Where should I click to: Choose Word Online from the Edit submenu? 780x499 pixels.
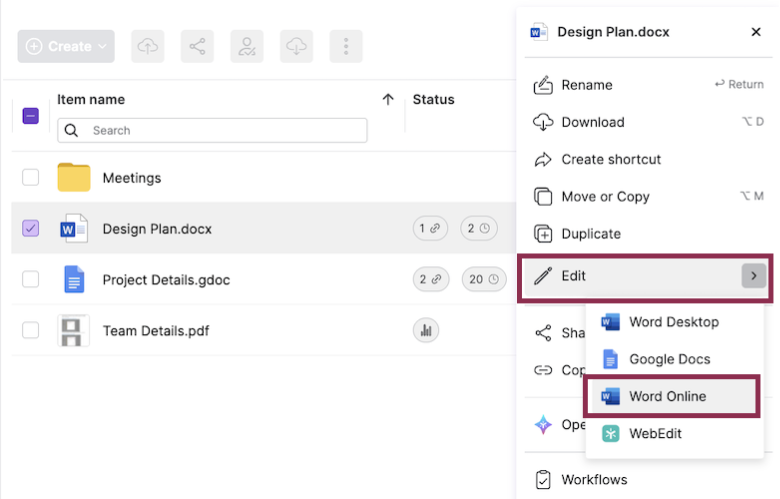point(667,396)
